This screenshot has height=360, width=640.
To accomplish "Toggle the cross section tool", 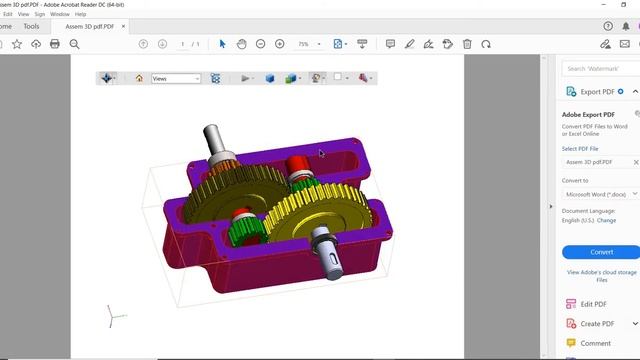I will point(363,78).
